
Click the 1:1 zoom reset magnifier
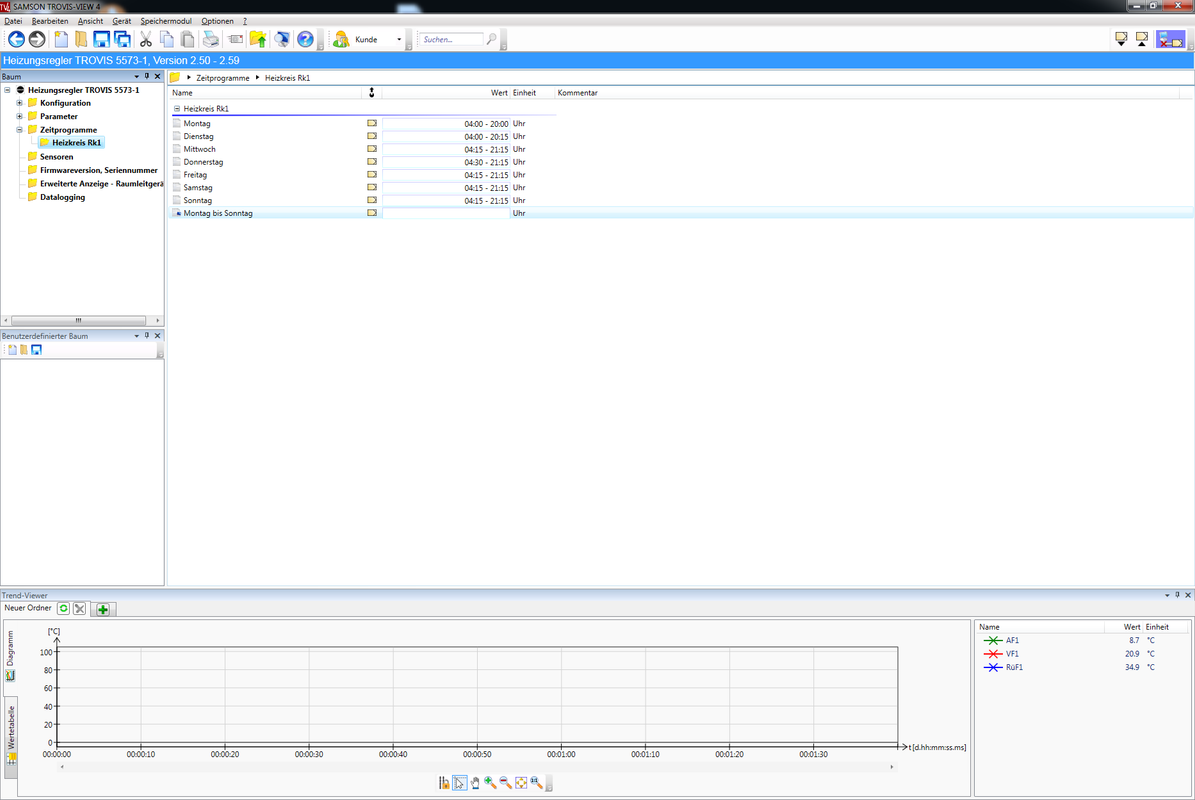(537, 782)
